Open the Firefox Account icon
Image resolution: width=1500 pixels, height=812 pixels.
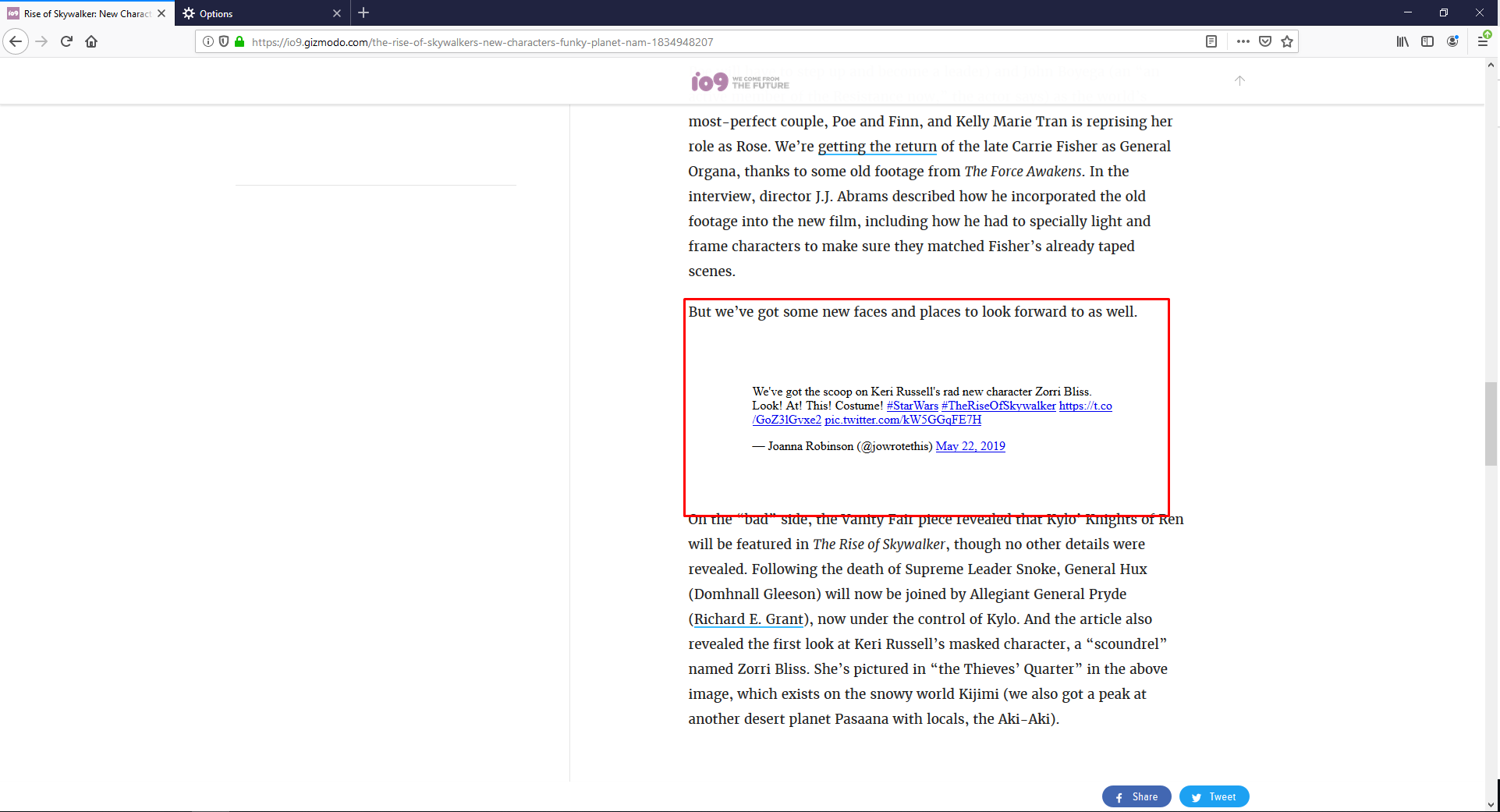tap(1453, 41)
